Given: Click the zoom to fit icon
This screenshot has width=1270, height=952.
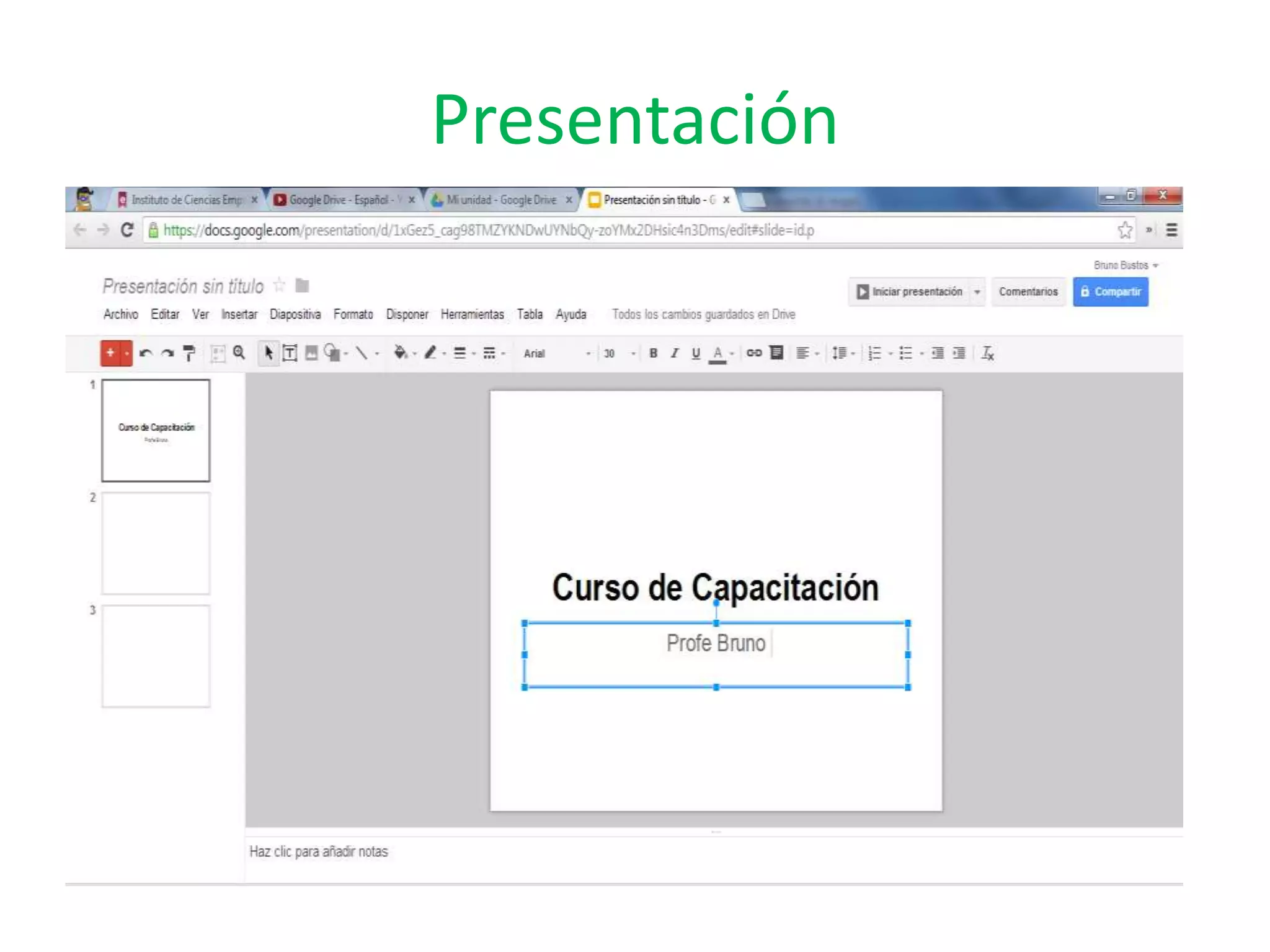Looking at the screenshot, I should [218, 353].
